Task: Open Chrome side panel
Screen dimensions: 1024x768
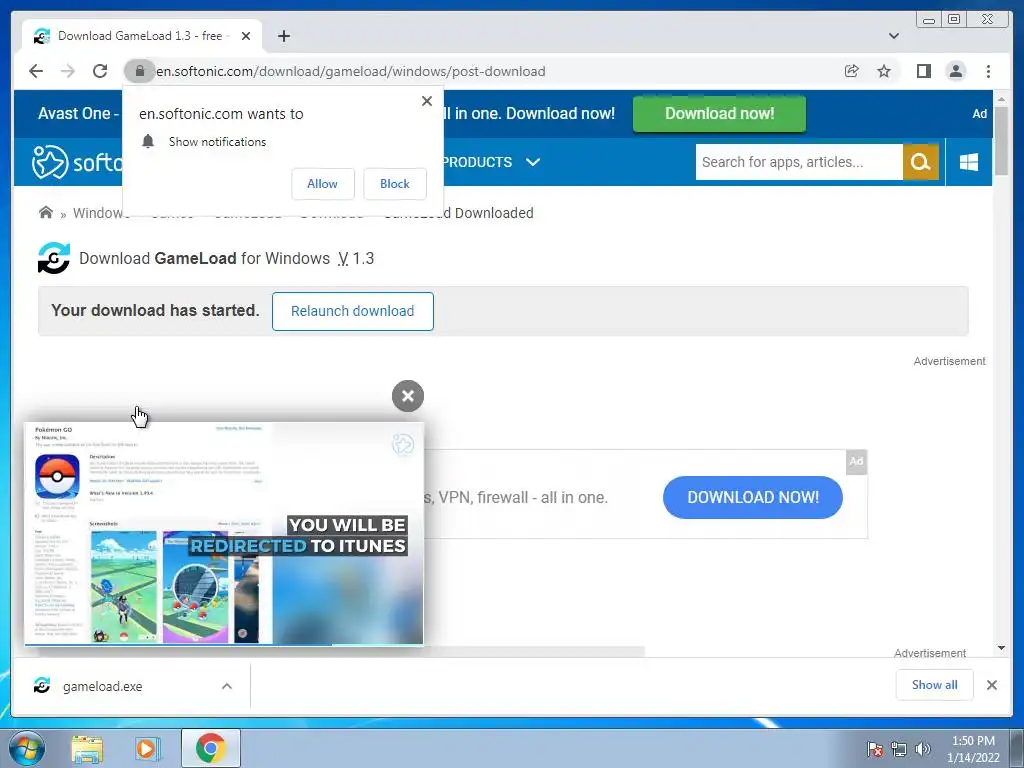Action: pos(923,71)
